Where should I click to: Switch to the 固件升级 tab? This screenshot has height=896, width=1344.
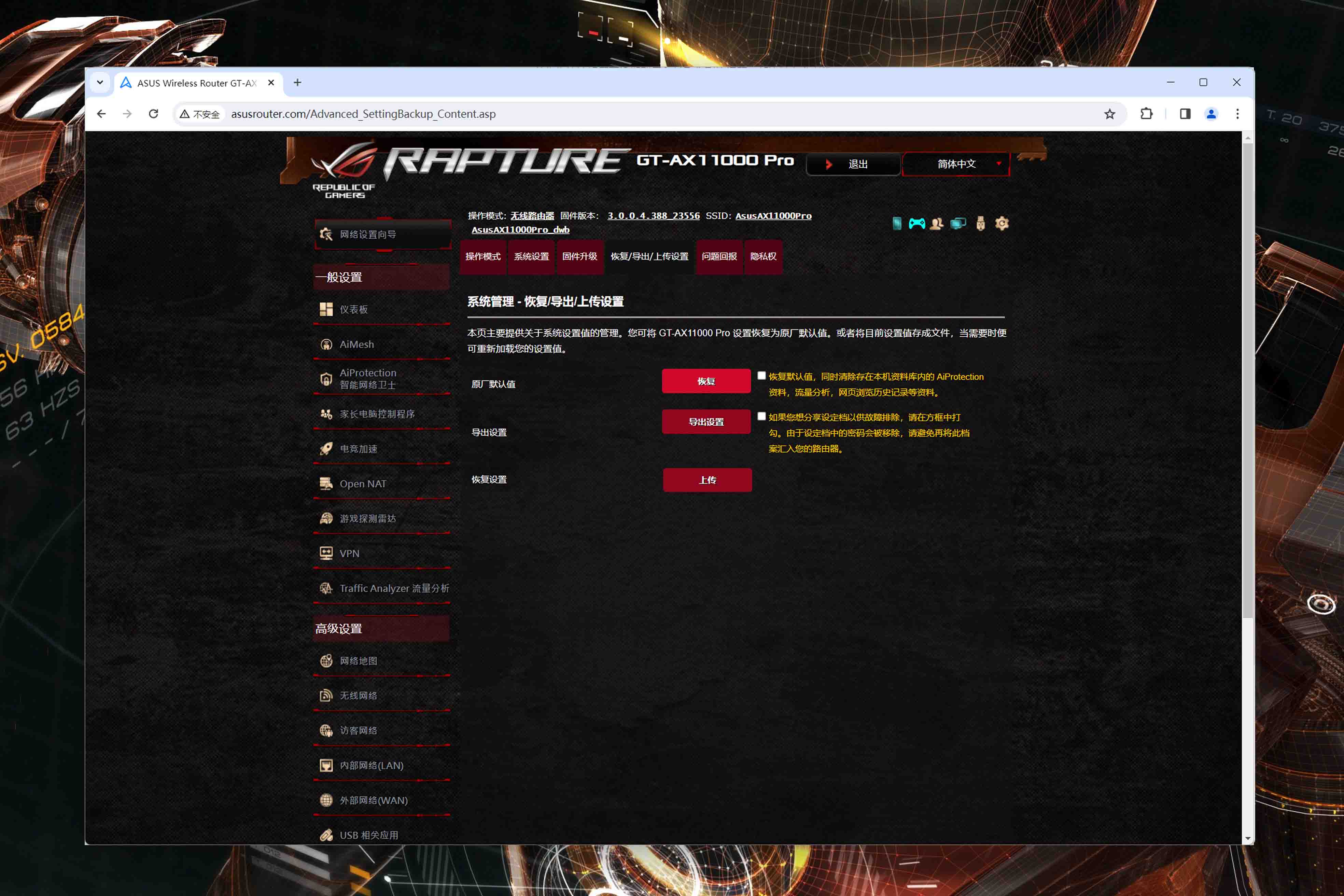tap(579, 256)
